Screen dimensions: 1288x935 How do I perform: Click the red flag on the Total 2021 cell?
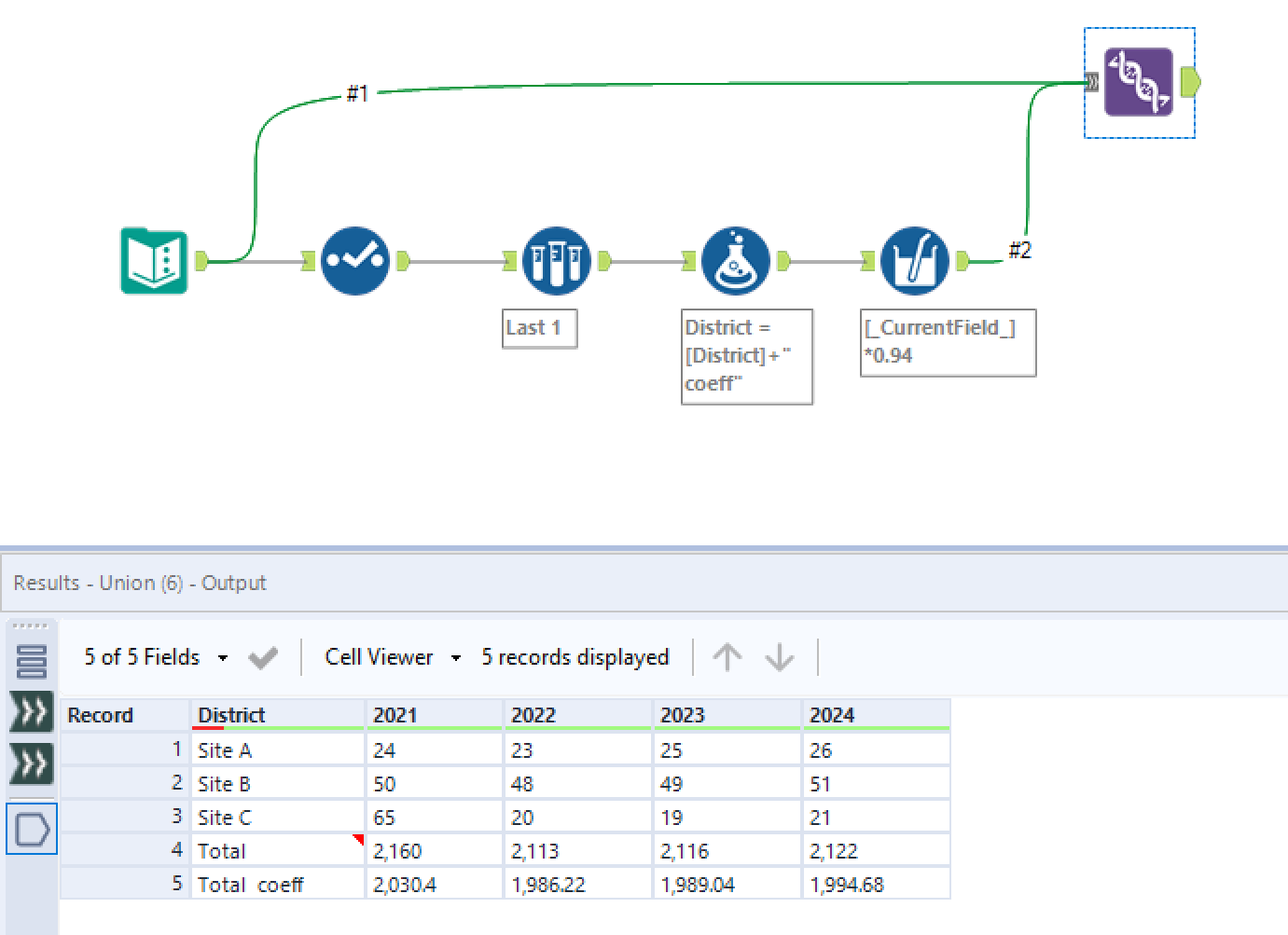(x=357, y=838)
